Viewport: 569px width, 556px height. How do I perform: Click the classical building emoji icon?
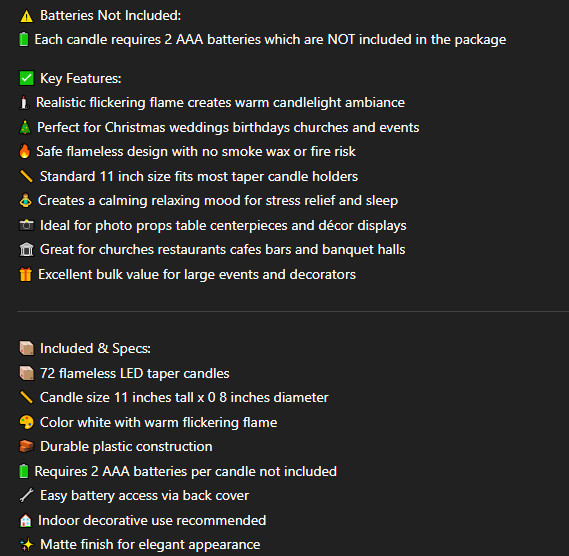[26, 250]
